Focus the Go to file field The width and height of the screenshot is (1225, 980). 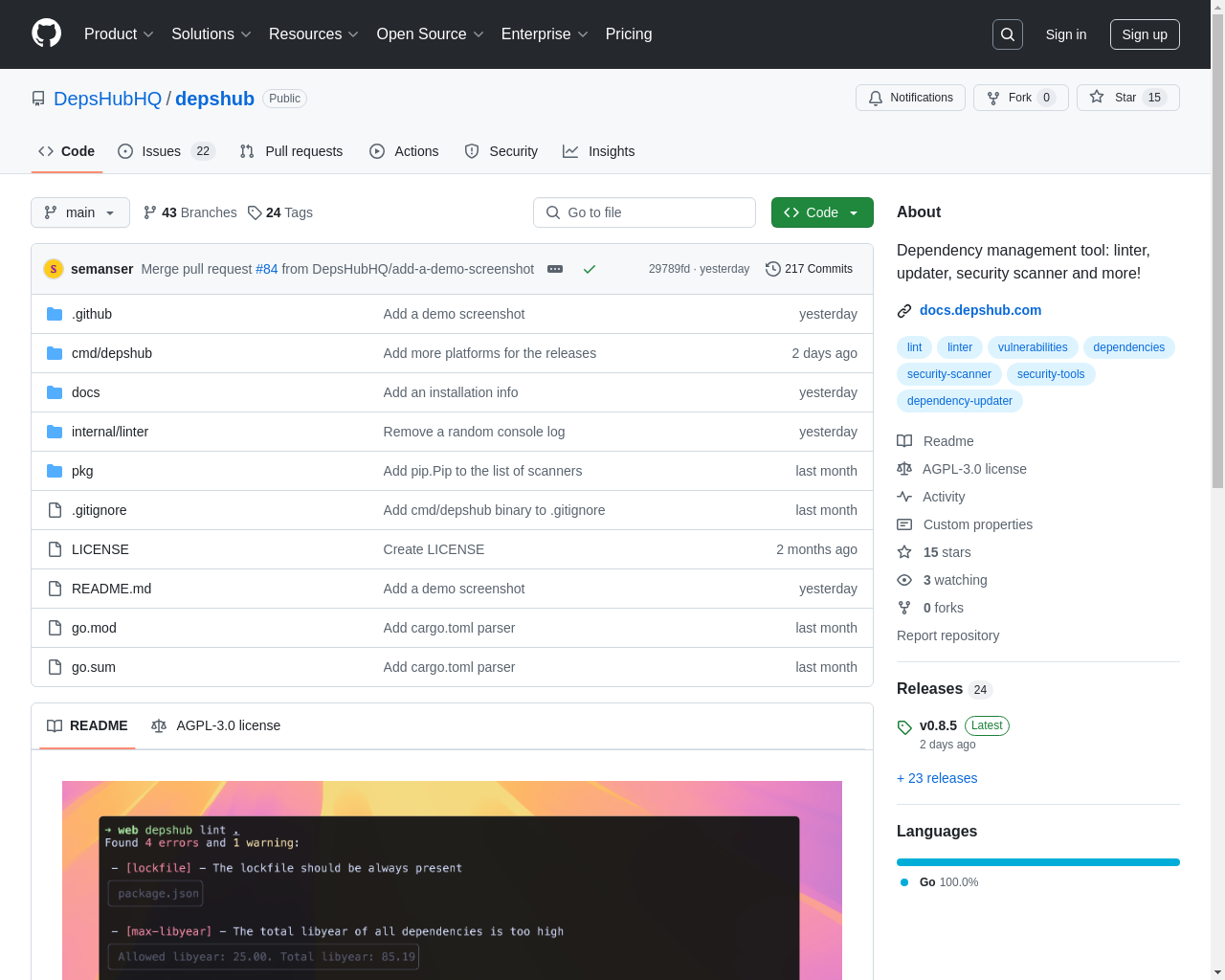644,212
